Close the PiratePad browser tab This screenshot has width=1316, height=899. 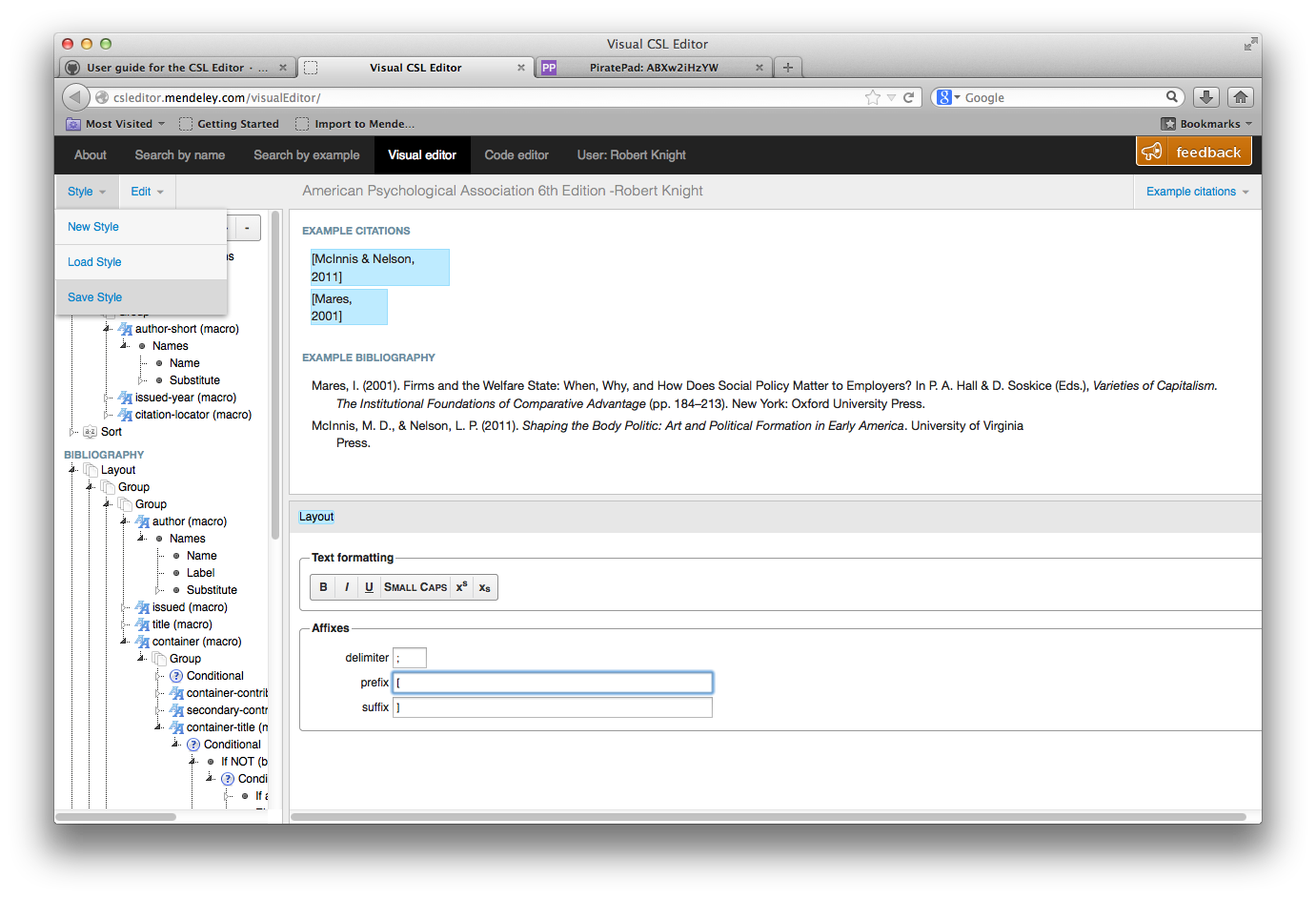coord(759,68)
